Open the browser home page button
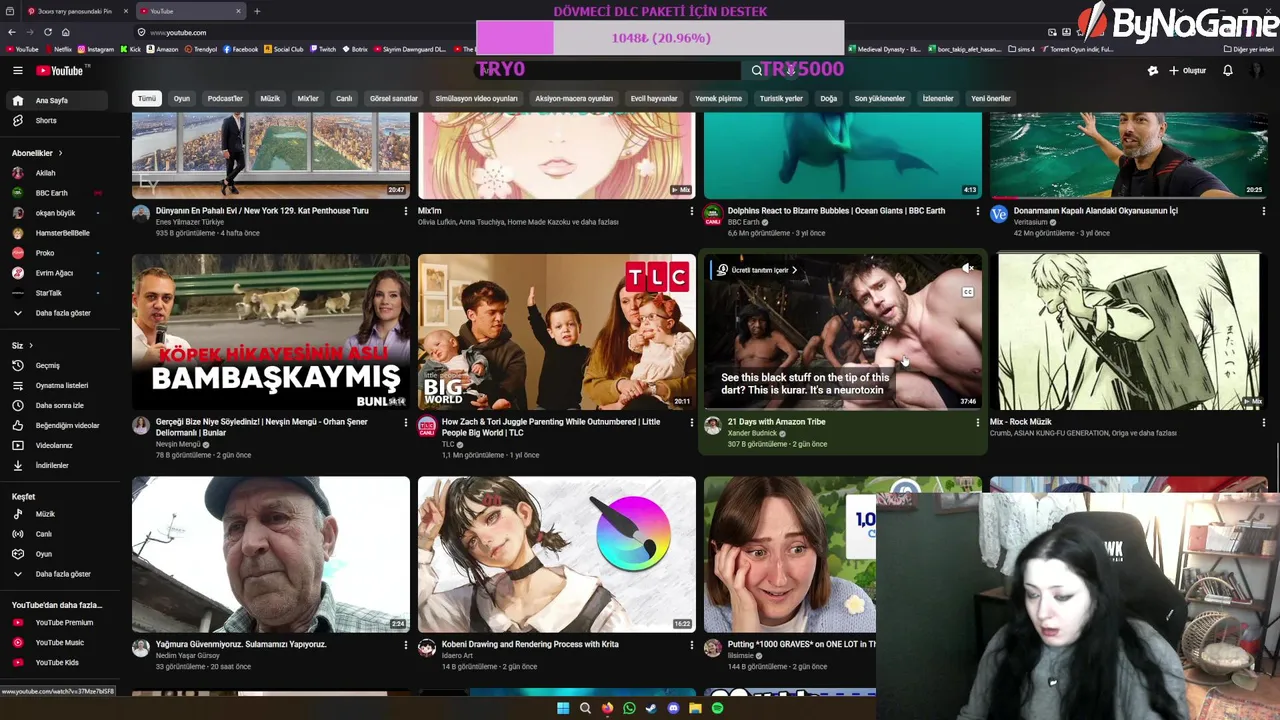 click(x=65, y=32)
